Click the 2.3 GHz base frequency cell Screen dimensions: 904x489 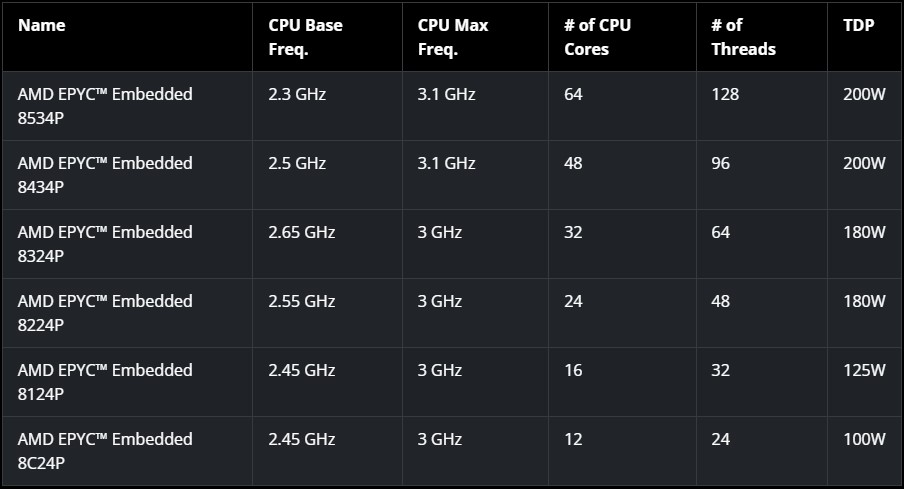coord(297,95)
